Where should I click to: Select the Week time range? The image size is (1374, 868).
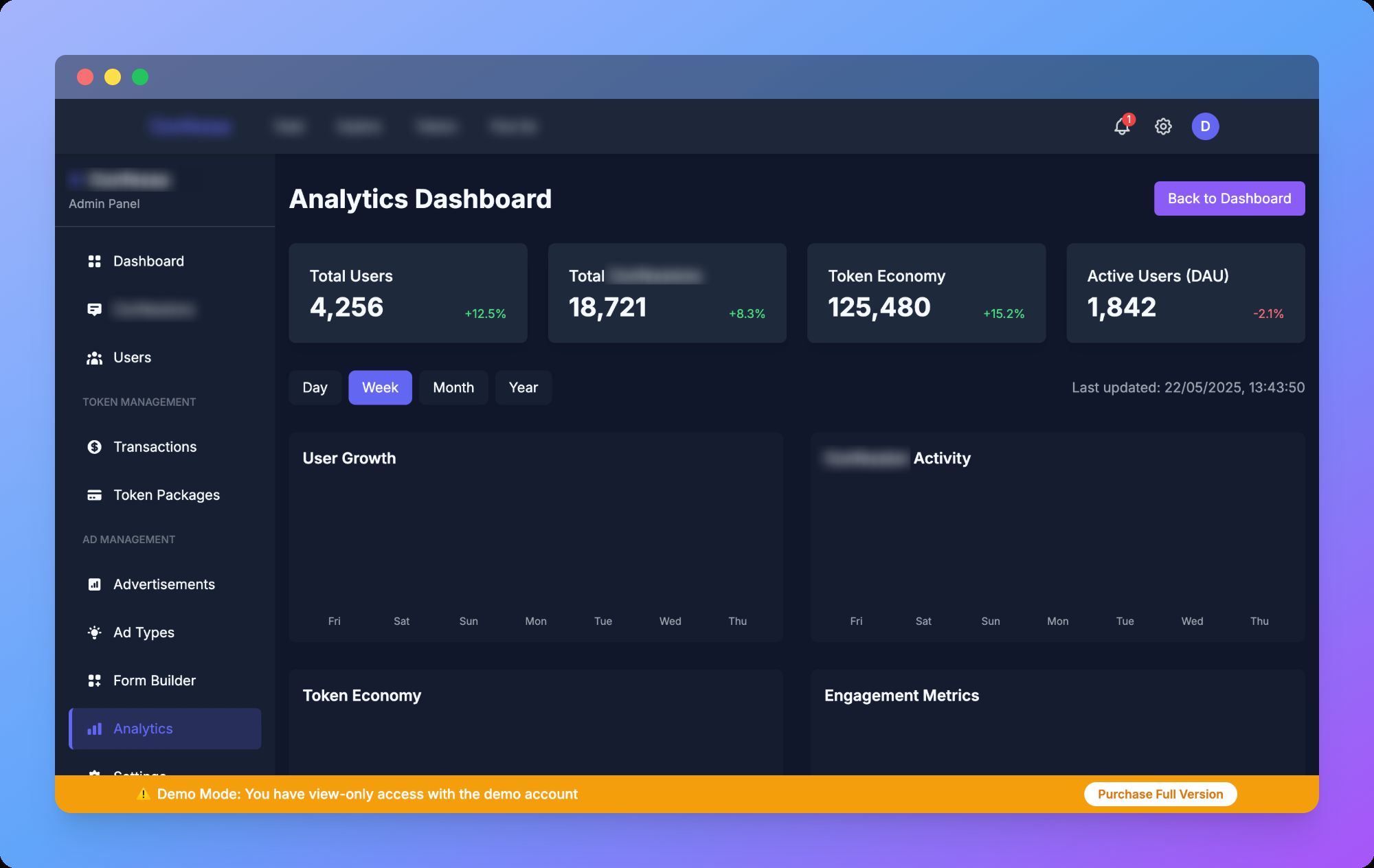380,387
